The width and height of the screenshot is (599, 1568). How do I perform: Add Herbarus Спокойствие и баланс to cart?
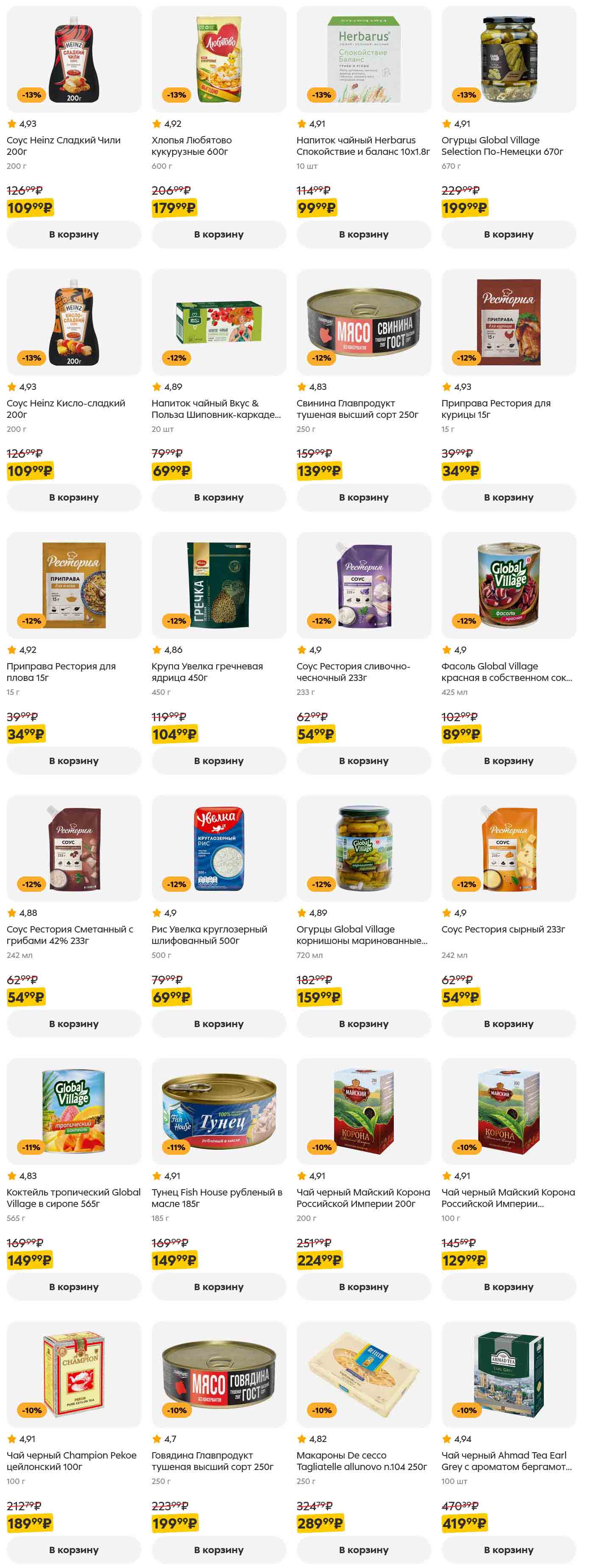point(364,234)
